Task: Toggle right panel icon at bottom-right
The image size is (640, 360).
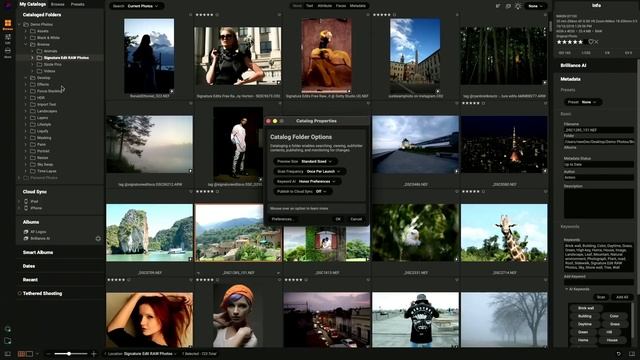Action: [x=632, y=354]
